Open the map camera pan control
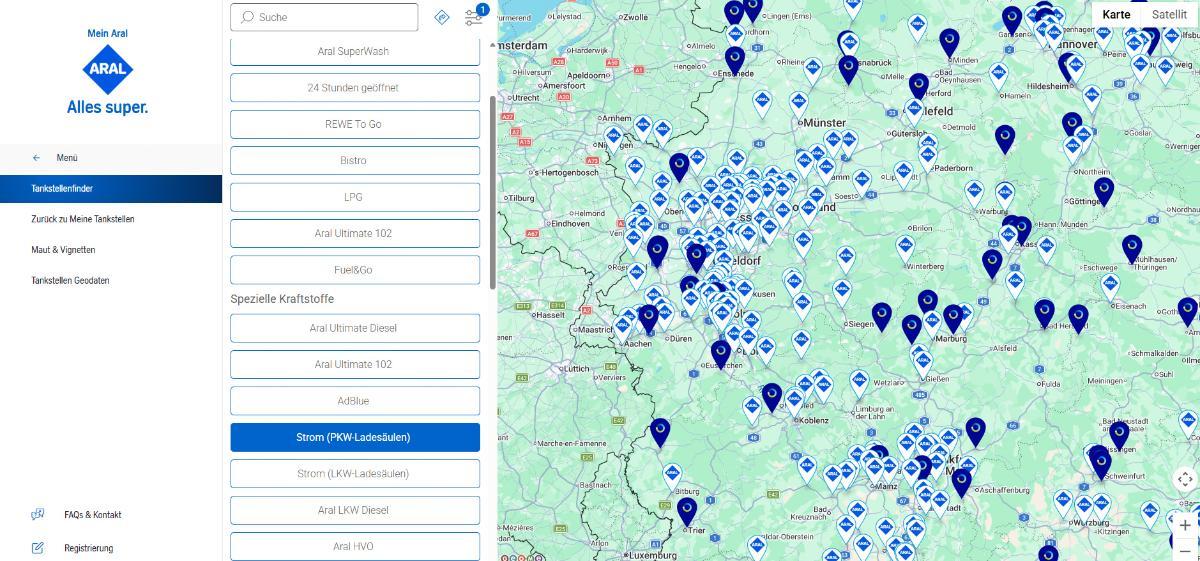 pos(1185,479)
